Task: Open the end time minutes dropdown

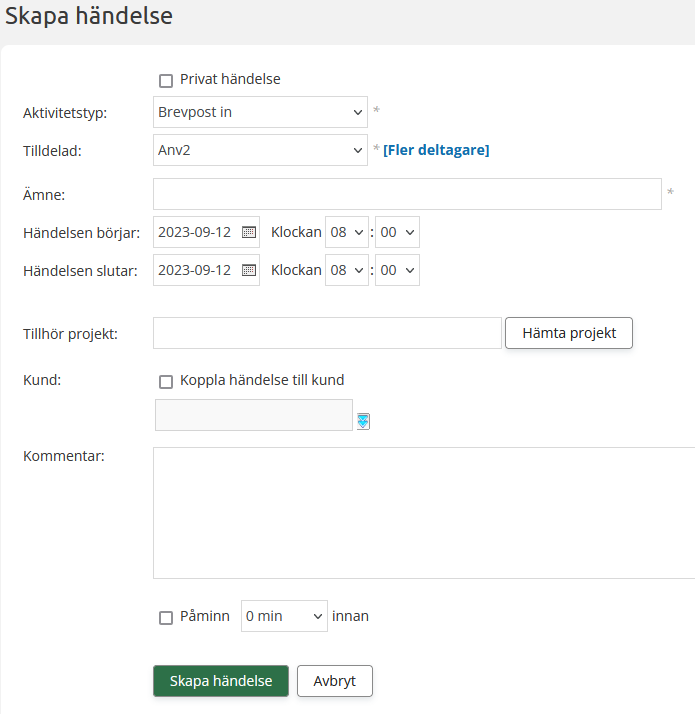Action: (397, 270)
